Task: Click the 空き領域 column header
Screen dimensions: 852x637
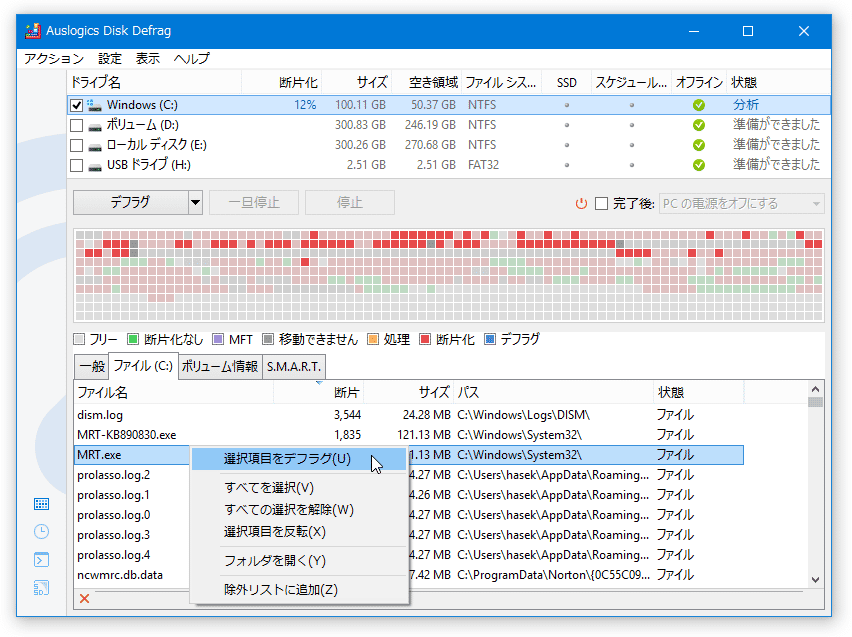Action: 427,83
